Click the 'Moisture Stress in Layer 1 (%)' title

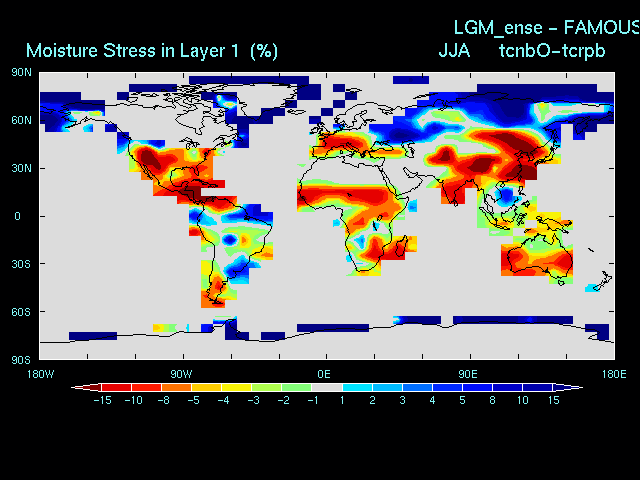(152, 50)
